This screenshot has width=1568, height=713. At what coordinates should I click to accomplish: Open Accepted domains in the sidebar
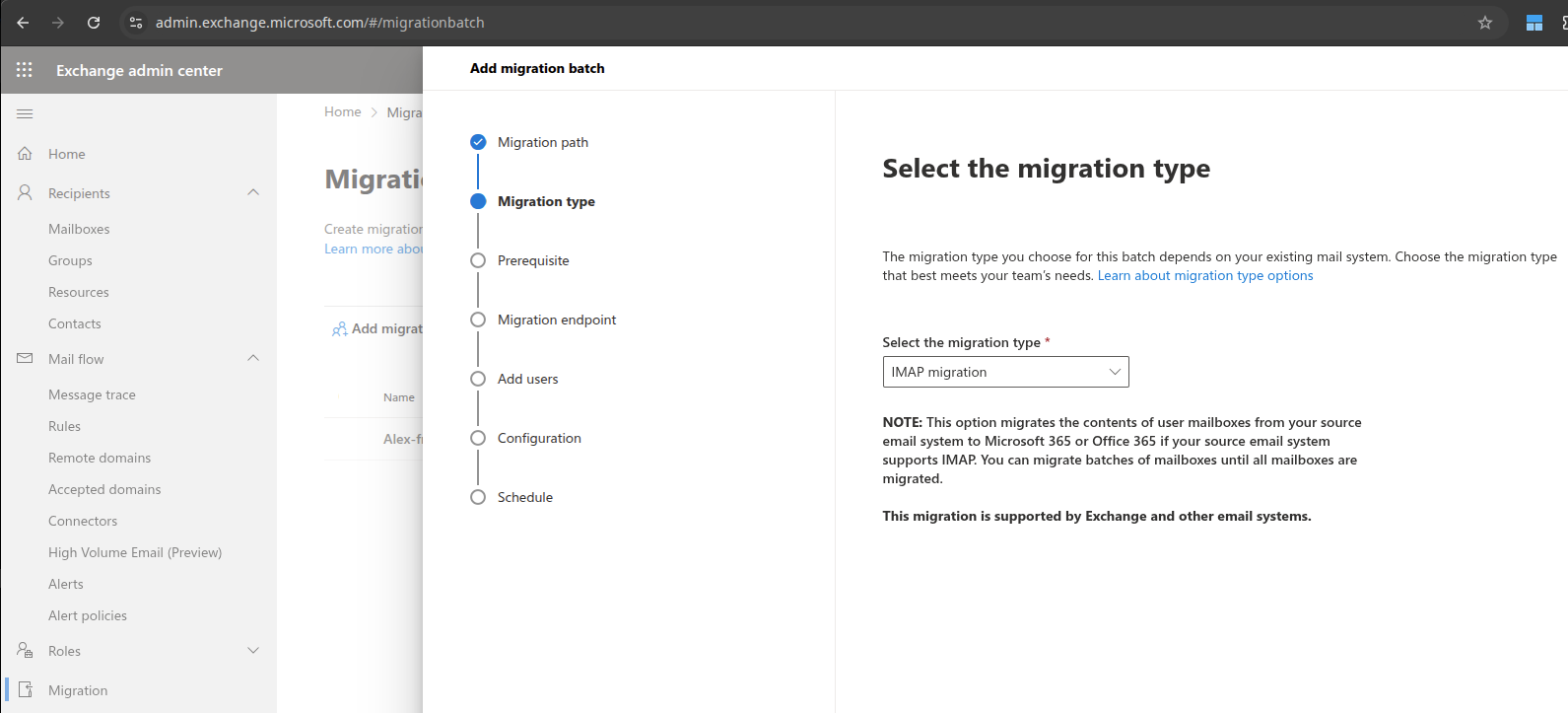104,489
